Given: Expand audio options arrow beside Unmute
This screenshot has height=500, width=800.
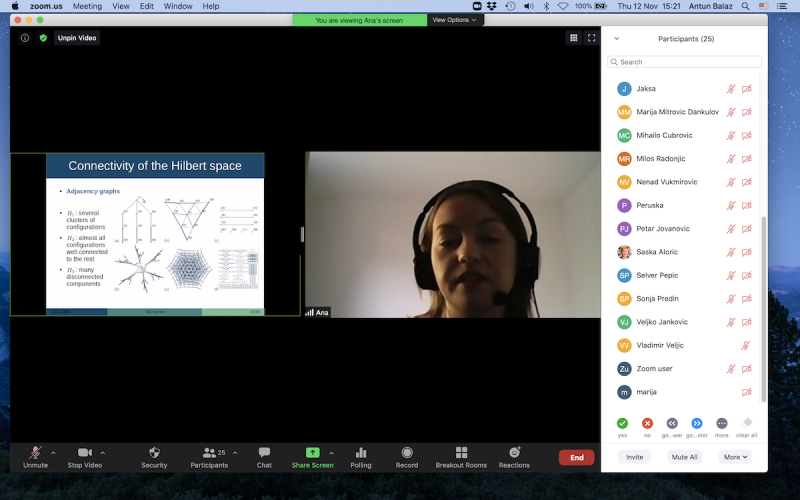Looking at the screenshot, I should tap(53, 453).
